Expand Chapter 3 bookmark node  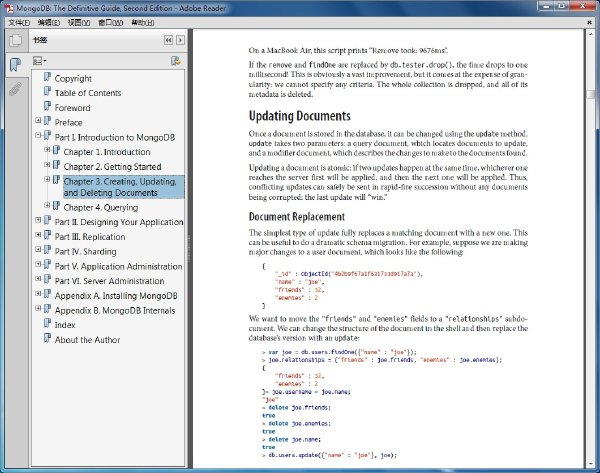(47, 179)
